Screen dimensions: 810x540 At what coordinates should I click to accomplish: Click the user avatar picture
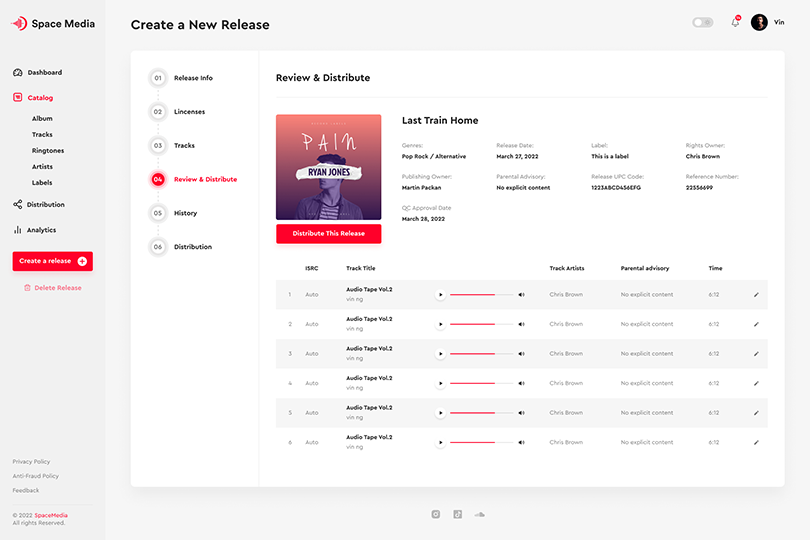coord(759,22)
